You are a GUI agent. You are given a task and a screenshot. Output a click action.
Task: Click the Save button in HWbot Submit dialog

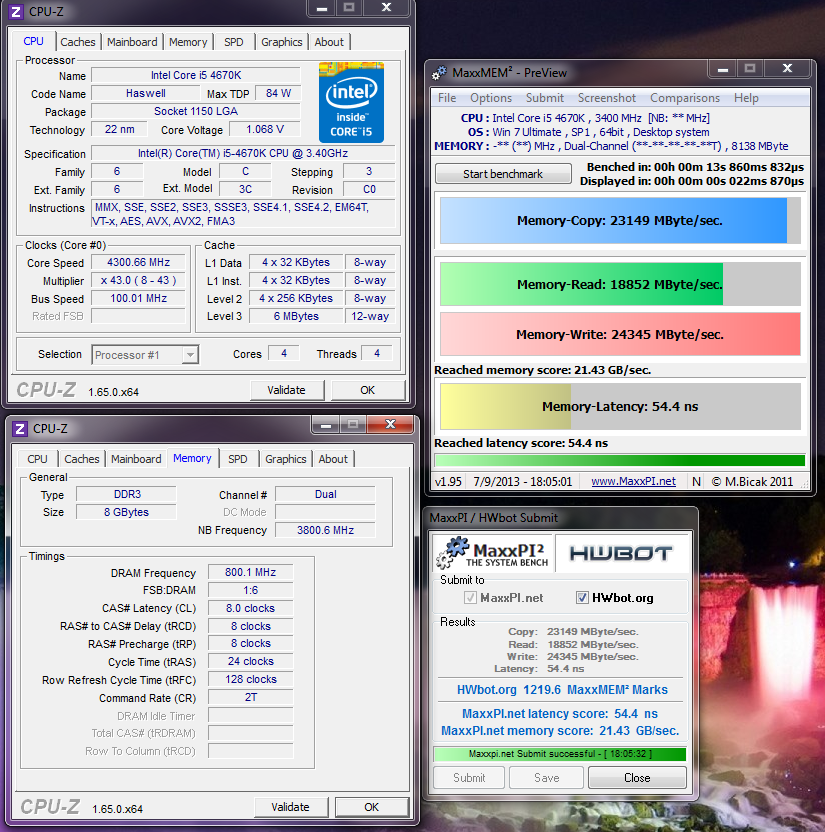(x=546, y=778)
